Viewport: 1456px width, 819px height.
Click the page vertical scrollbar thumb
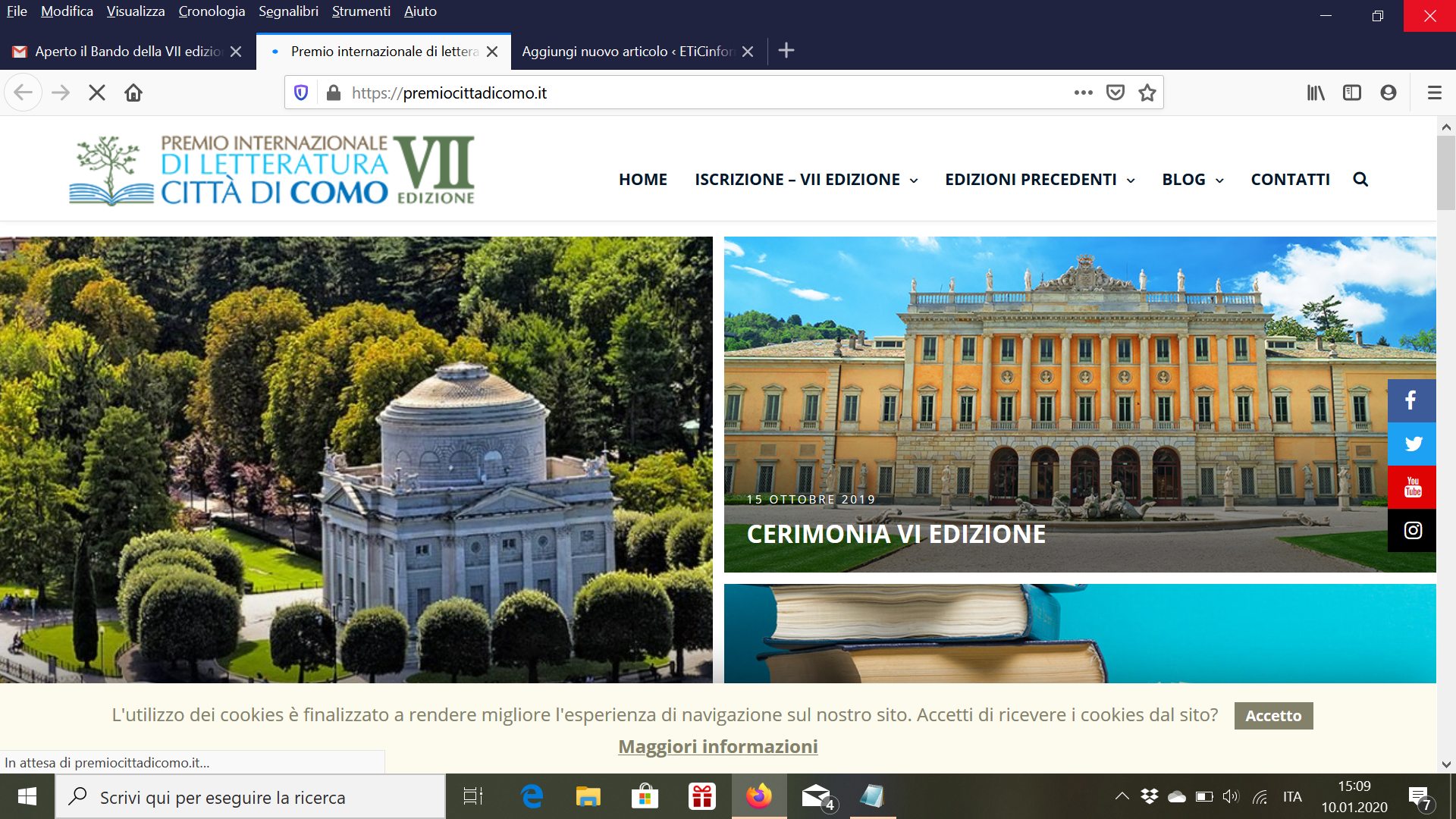coord(1445,173)
